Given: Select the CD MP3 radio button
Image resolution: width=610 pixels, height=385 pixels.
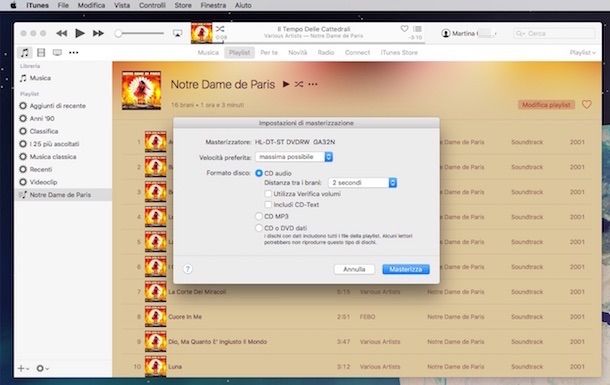Looking at the screenshot, I should pyautogui.click(x=259, y=216).
